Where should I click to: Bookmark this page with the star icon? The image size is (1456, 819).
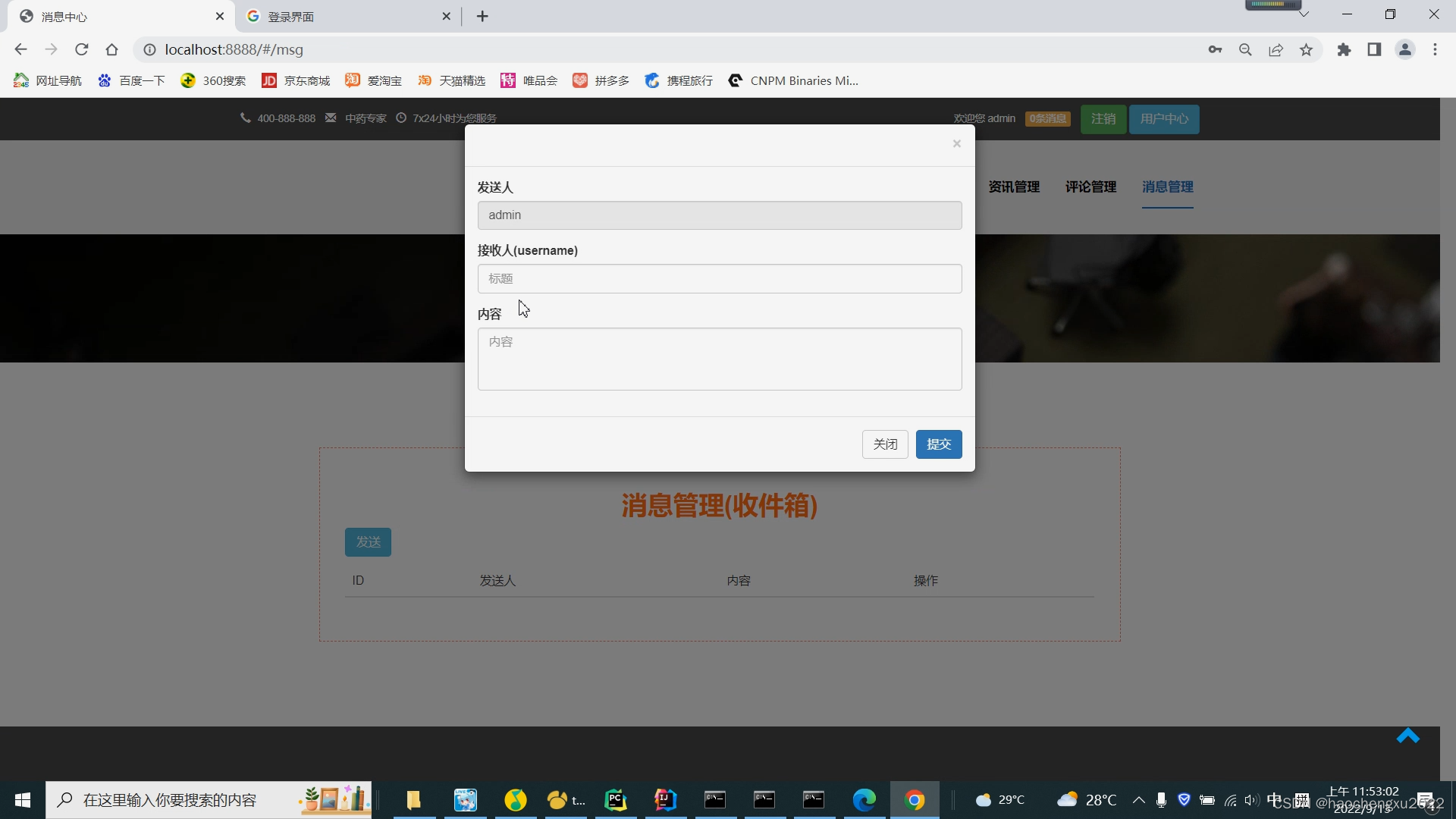[1306, 49]
